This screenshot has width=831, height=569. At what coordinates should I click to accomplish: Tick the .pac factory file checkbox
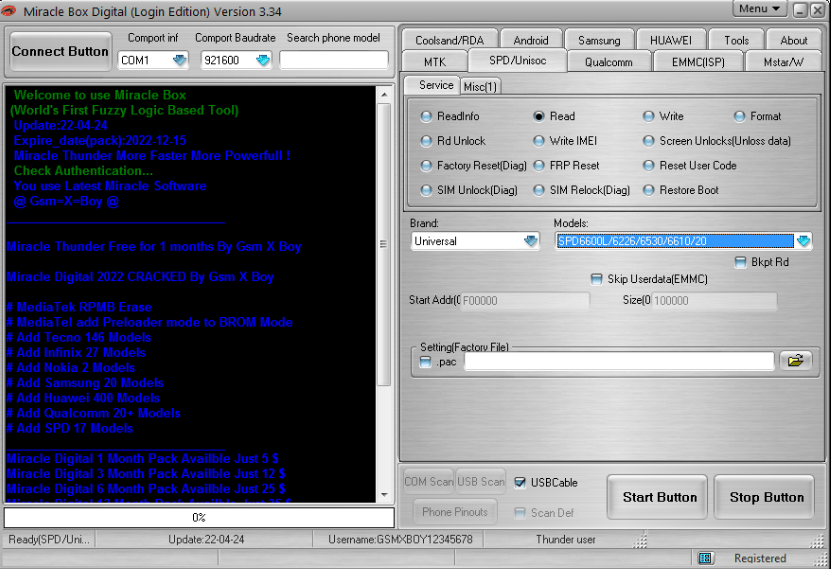tap(425, 362)
